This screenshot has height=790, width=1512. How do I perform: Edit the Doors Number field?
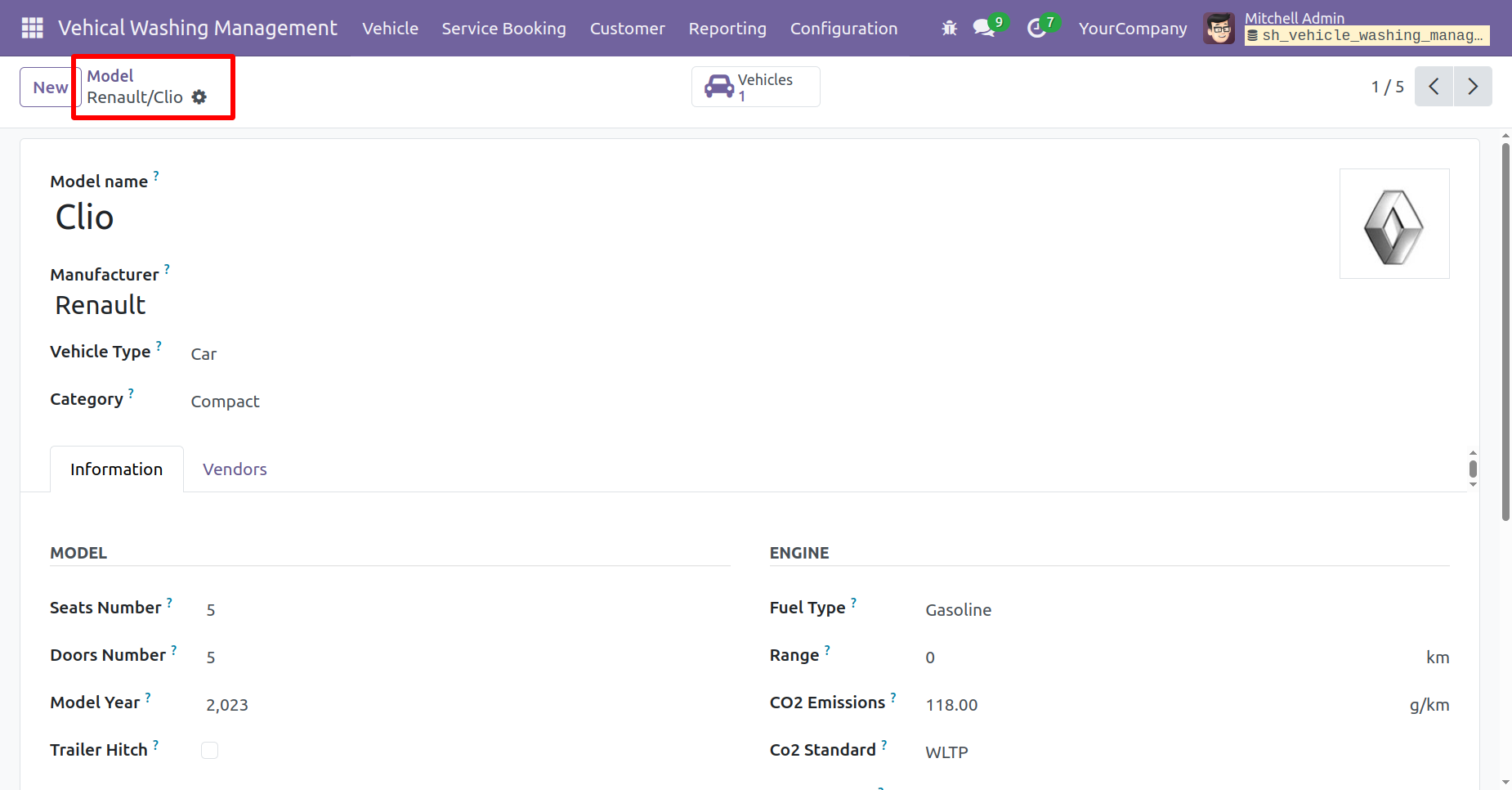point(211,658)
